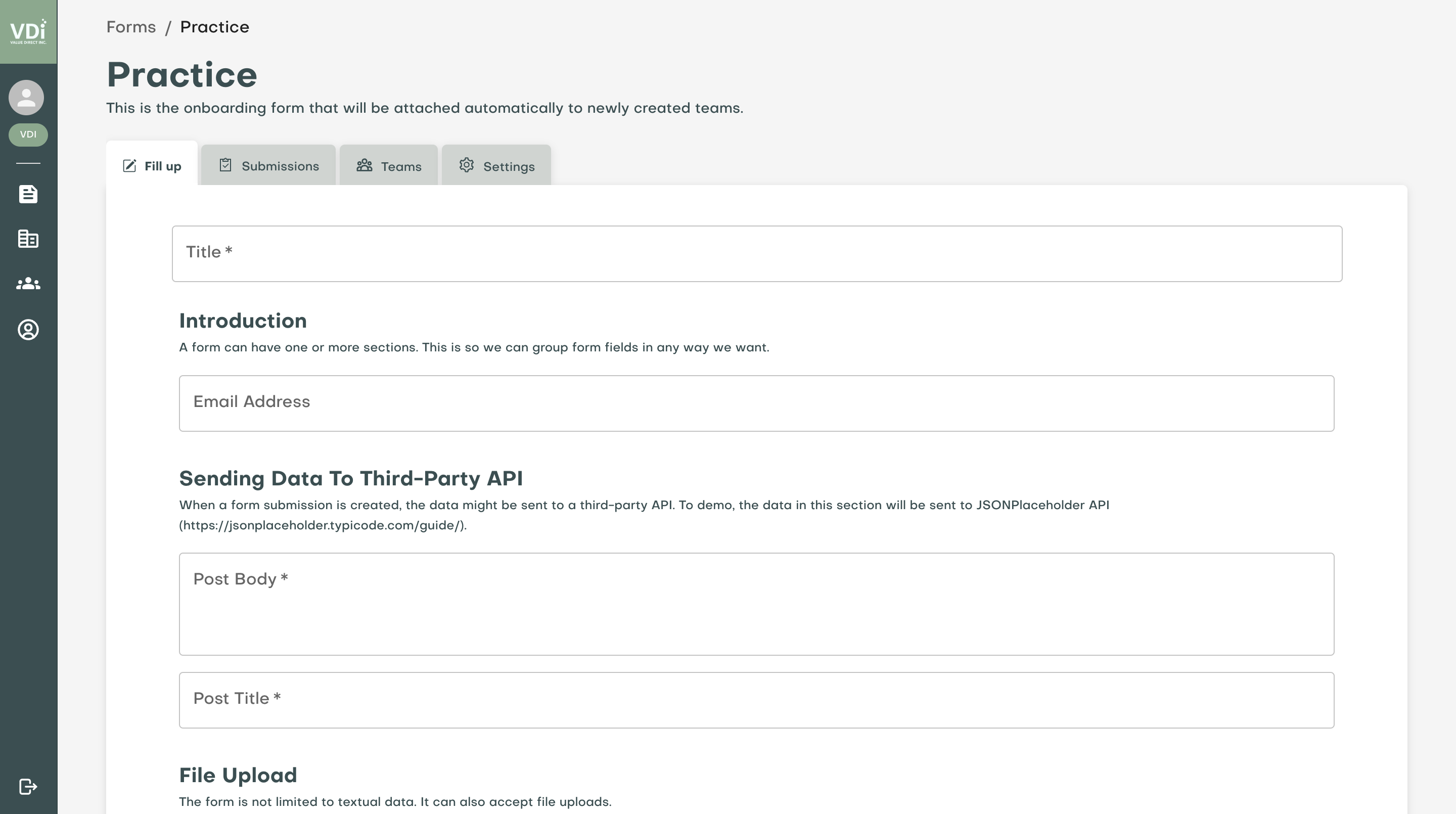The width and height of the screenshot is (1456, 814).
Task: Select the VDI team badge
Action: (x=28, y=134)
